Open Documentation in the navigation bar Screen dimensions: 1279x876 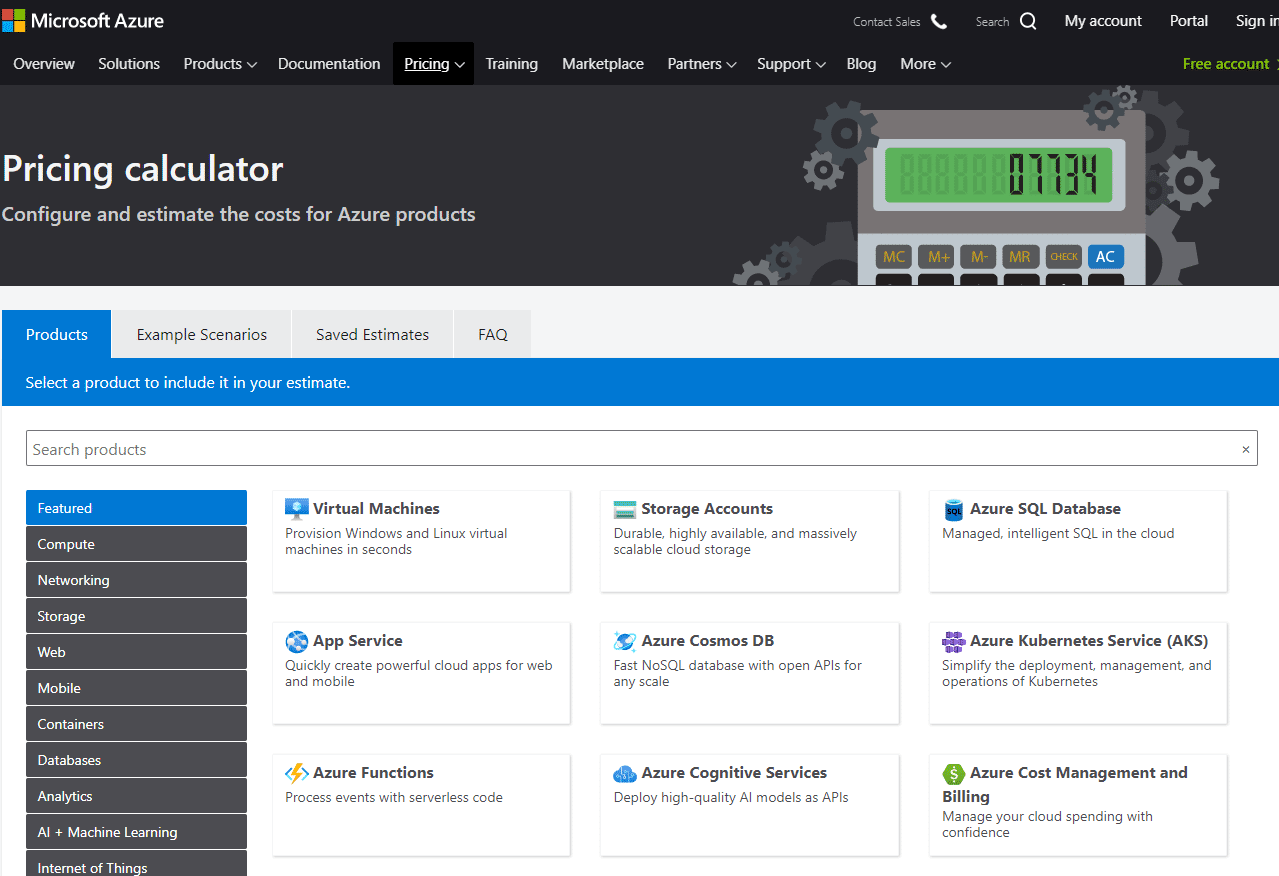(x=329, y=64)
